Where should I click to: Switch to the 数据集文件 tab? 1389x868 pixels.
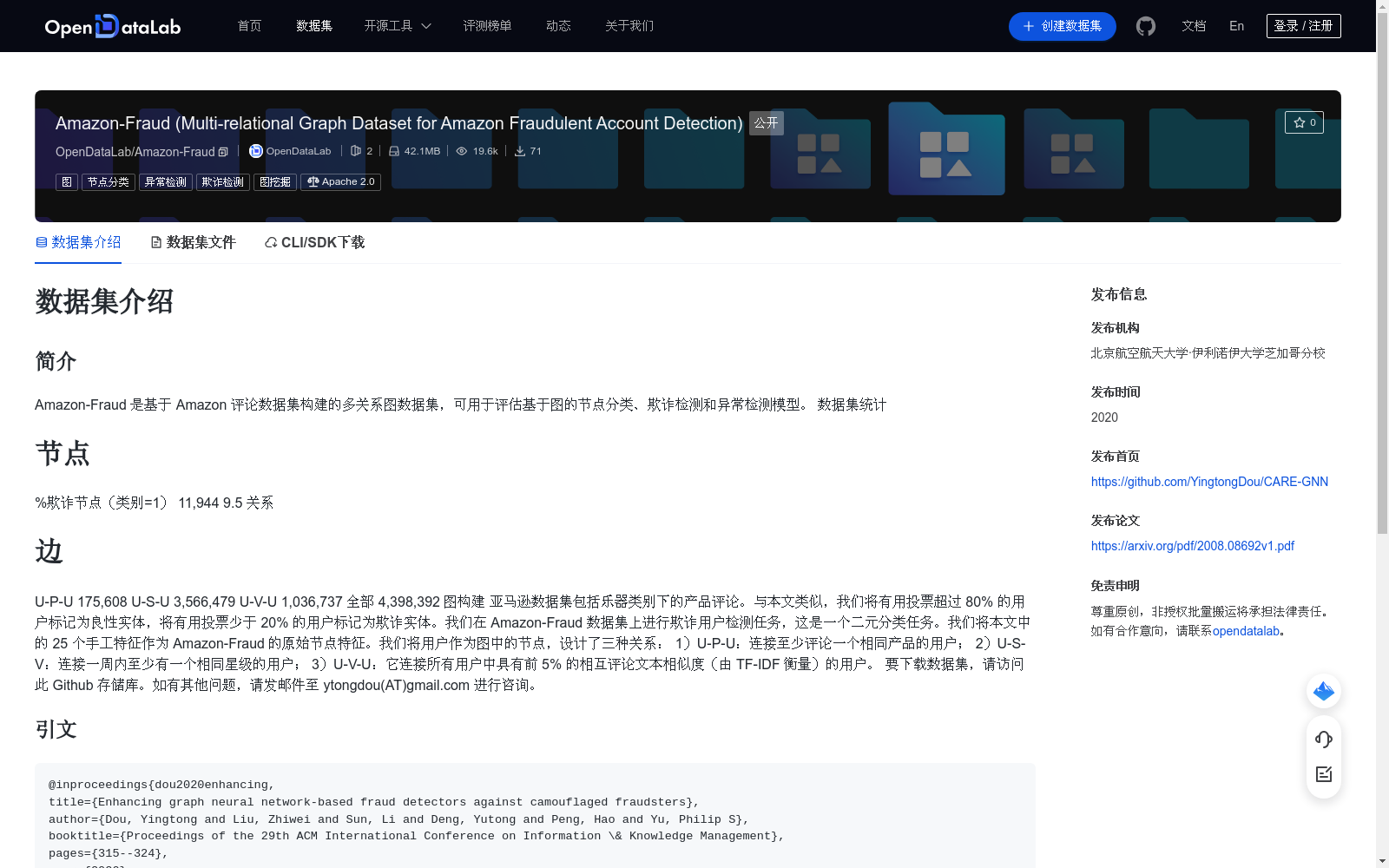pyautogui.click(x=193, y=242)
